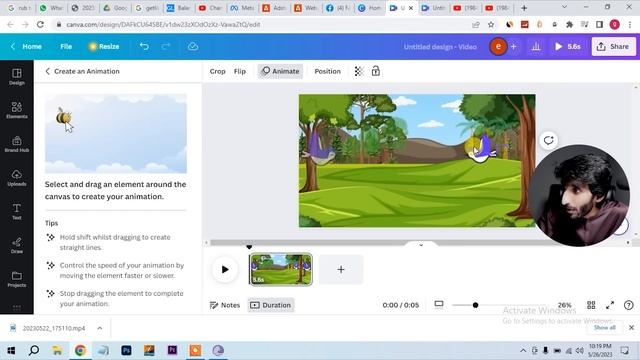The width and height of the screenshot is (640, 360).
Task: Click Home in the top bar
Action: (32, 47)
